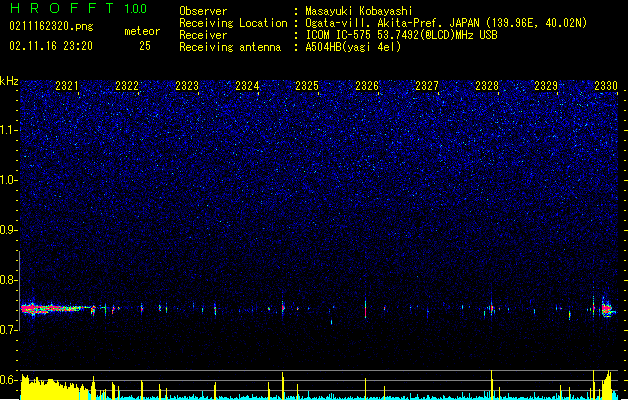Click the 0.7 kHz axis label
The width and height of the screenshot is (629, 400).
pos(9,330)
